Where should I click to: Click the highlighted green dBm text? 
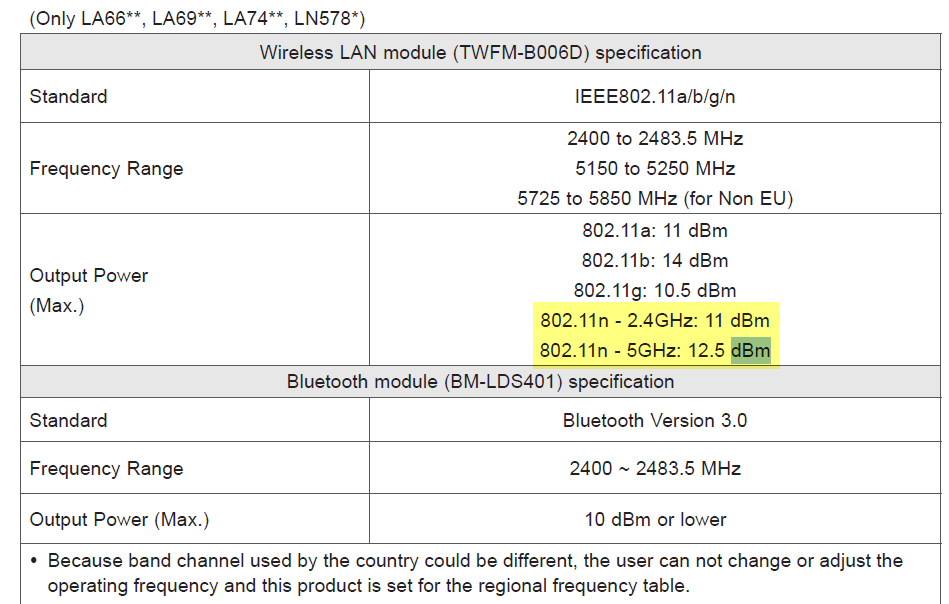pos(750,350)
